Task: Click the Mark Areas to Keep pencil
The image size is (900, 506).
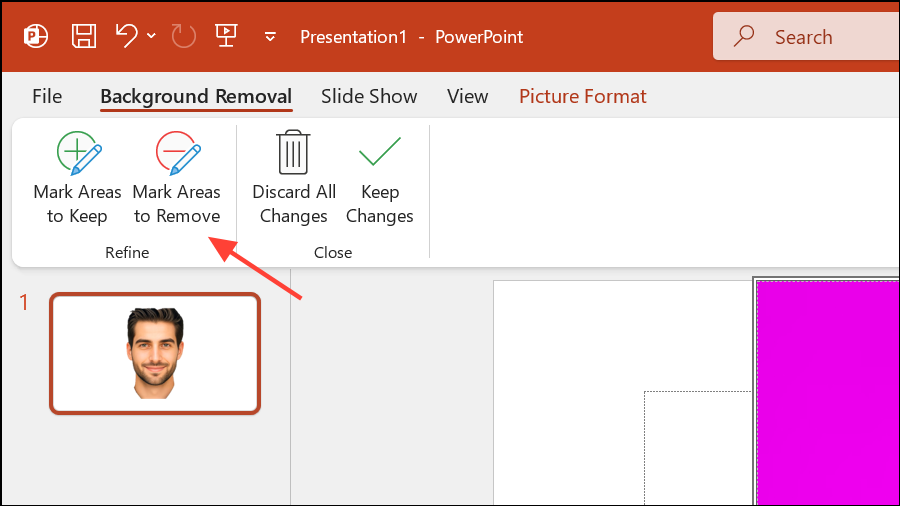Action: coord(77,179)
